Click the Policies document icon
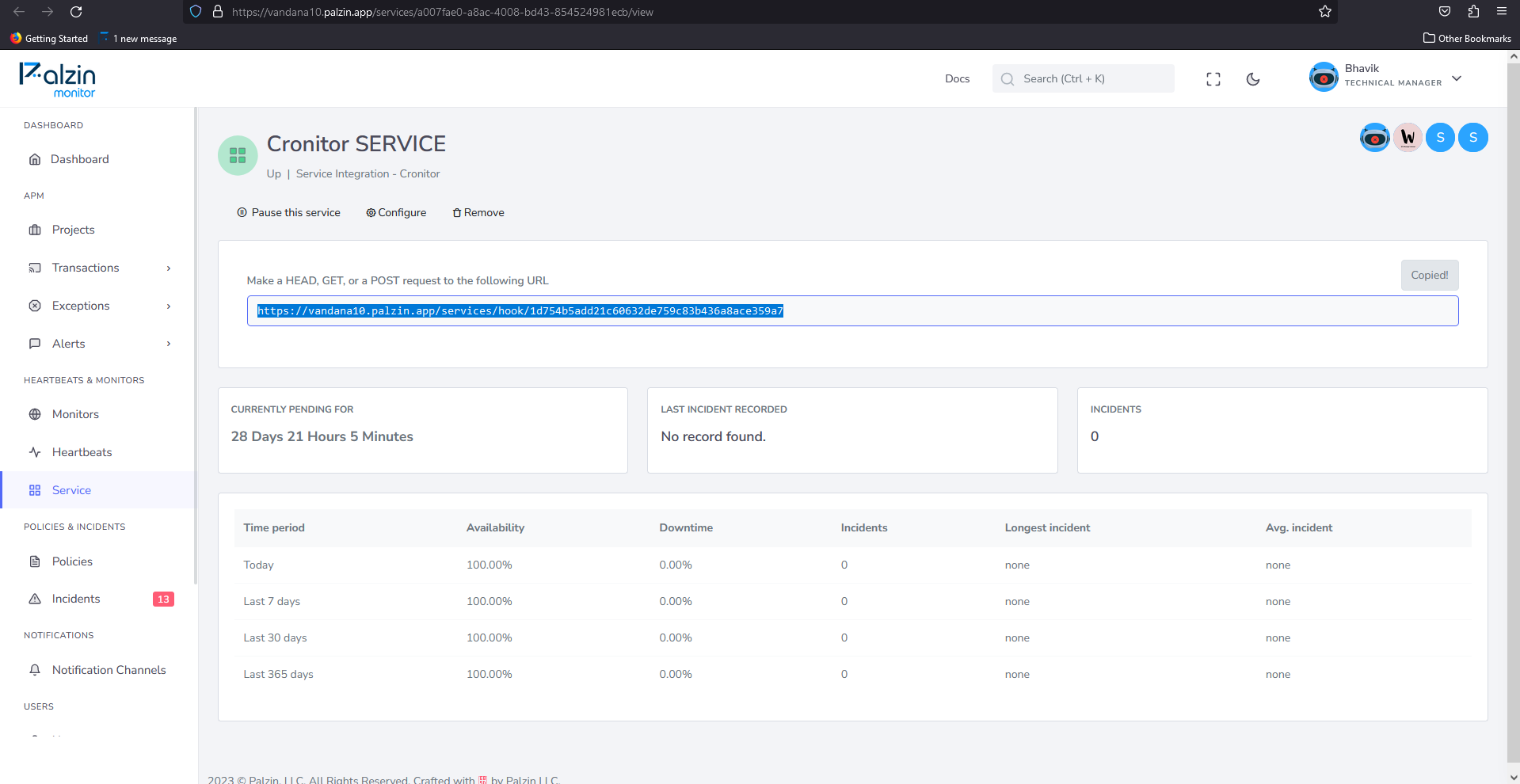 (35, 561)
